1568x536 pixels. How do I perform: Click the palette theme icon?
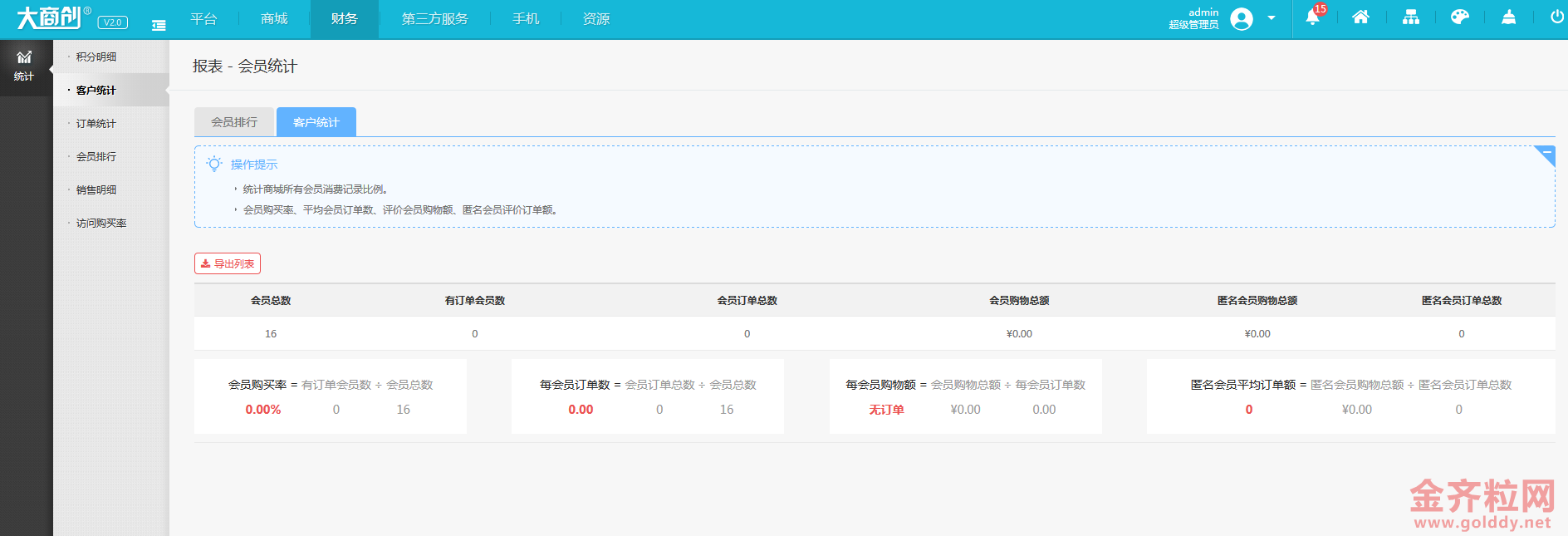pos(1459,17)
